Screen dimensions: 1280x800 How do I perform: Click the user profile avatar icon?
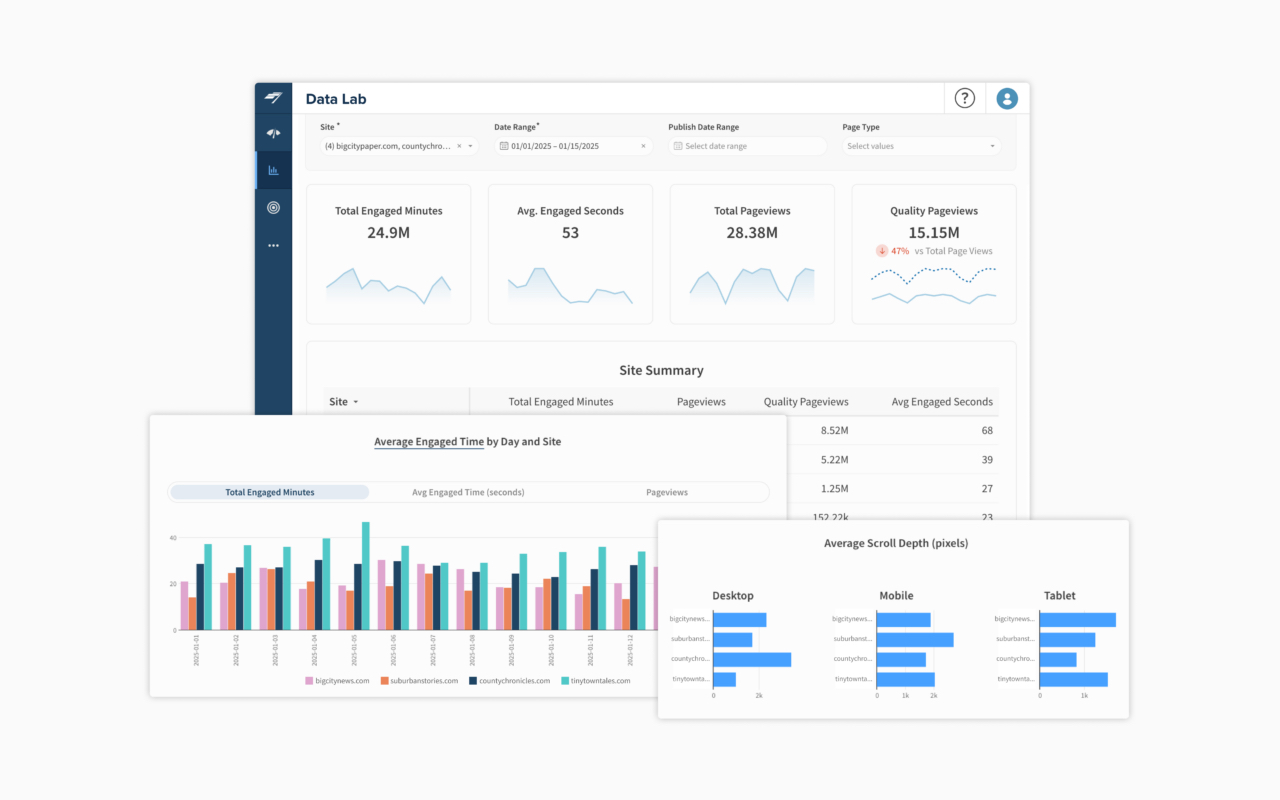1006,98
